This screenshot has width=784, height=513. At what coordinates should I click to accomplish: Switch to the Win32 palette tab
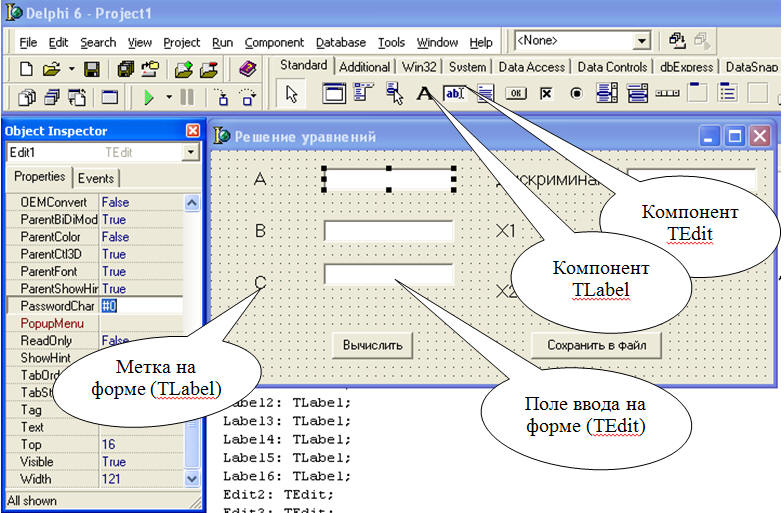coord(420,67)
